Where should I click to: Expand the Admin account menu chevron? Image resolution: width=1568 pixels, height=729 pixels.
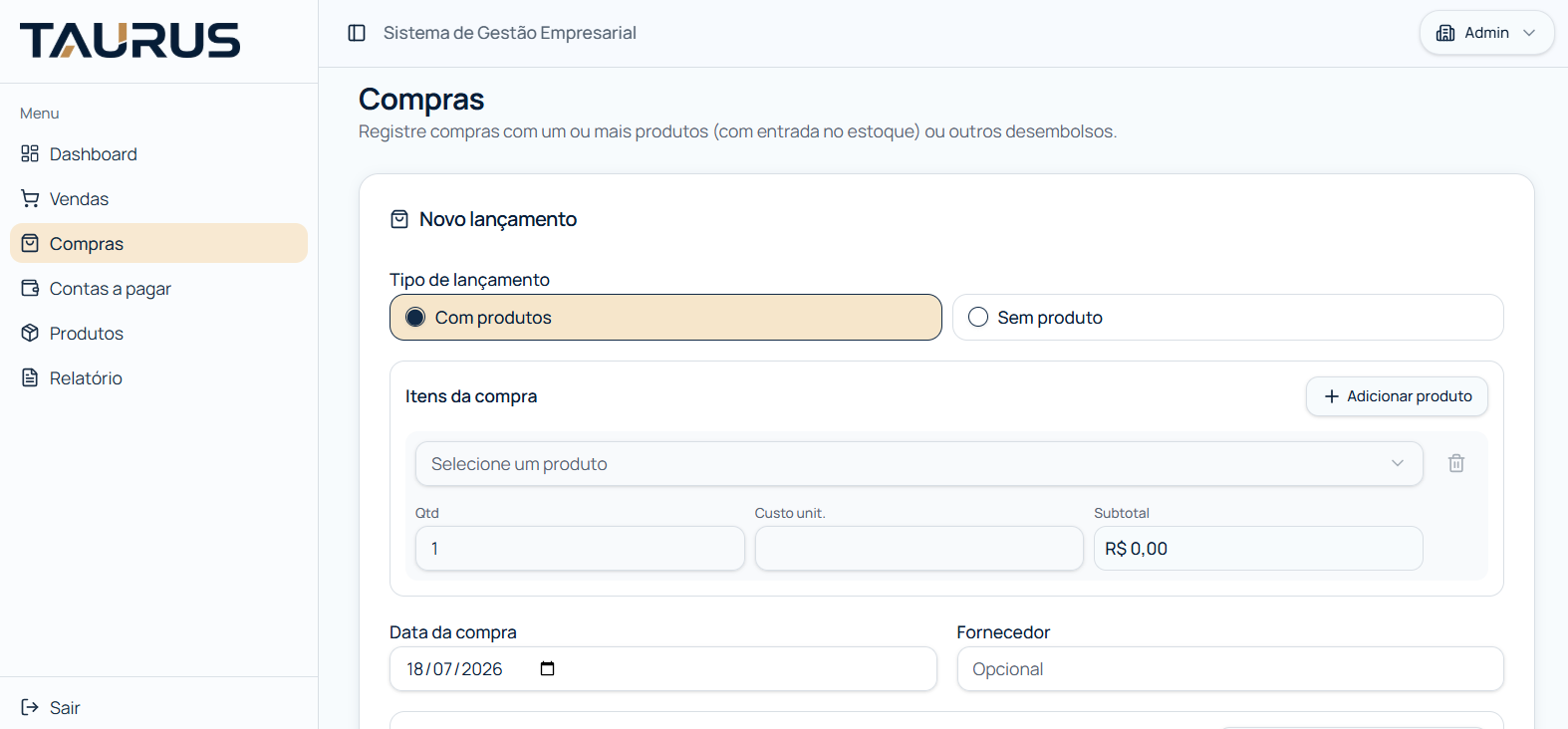[1529, 33]
